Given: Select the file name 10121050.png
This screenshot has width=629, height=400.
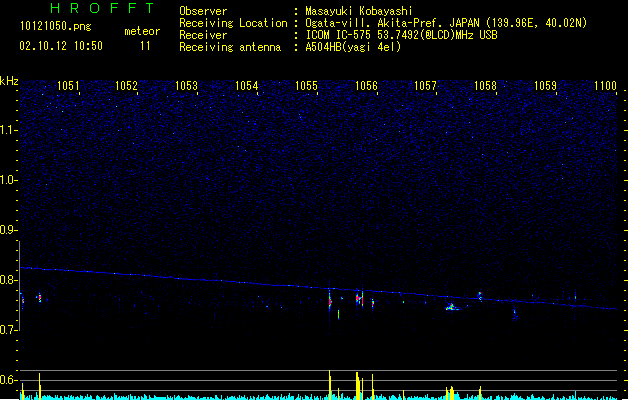Looking at the screenshot, I should click(x=56, y=26).
